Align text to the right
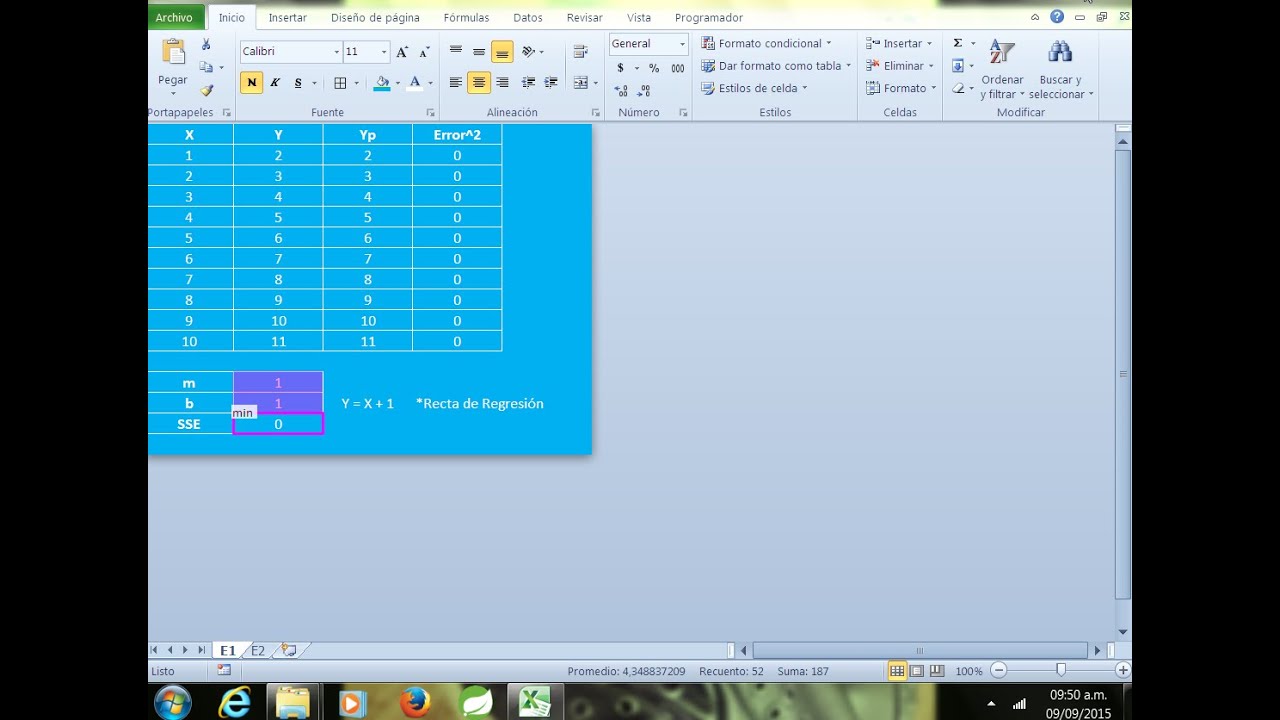This screenshot has height=720, width=1280. click(502, 83)
